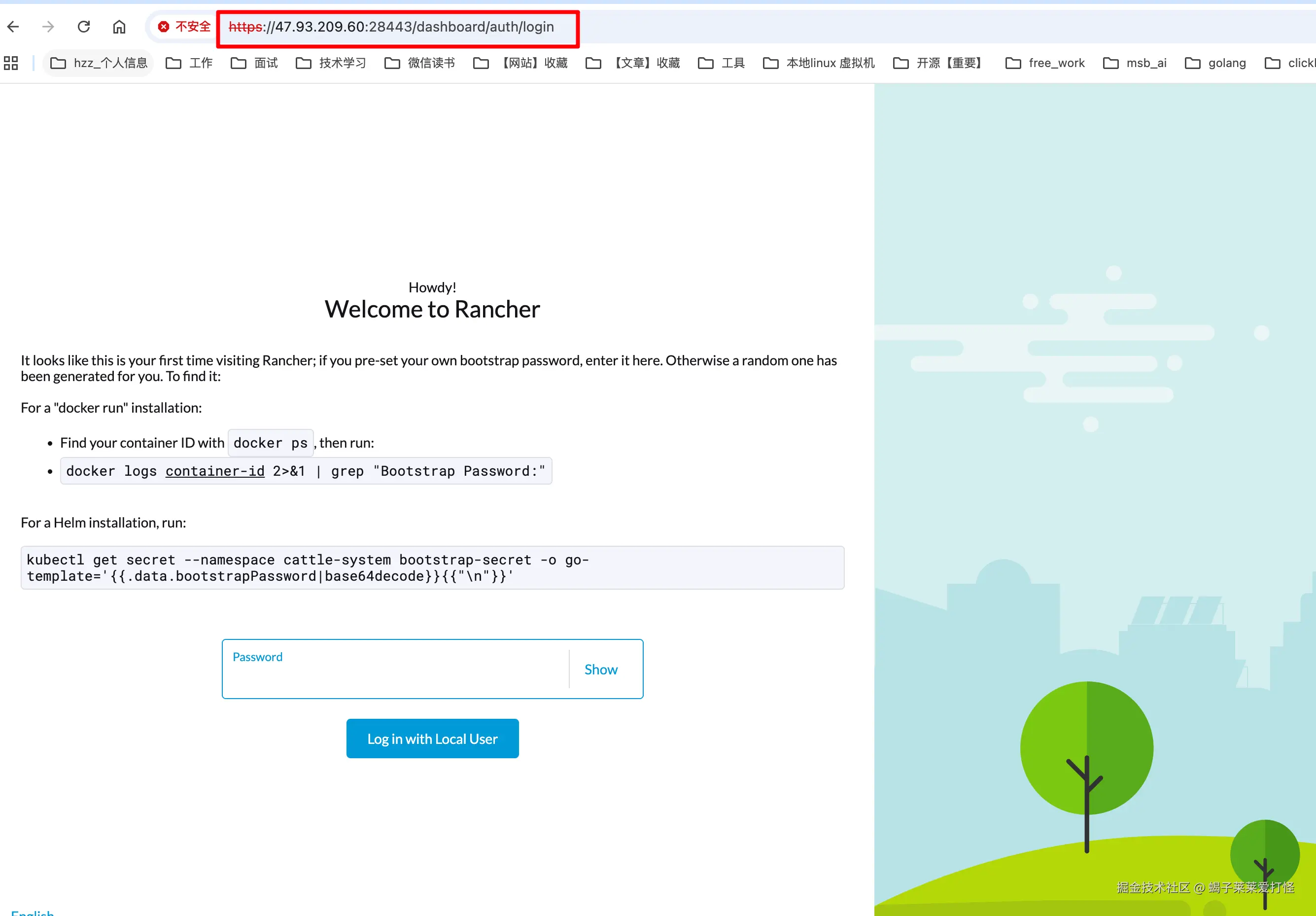
Task: Open the 微信读书 bookmark folder
Action: click(419, 63)
